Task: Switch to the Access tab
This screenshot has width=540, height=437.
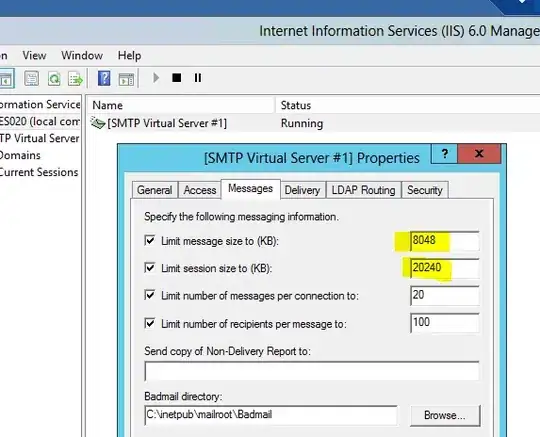Action: [x=200, y=190]
